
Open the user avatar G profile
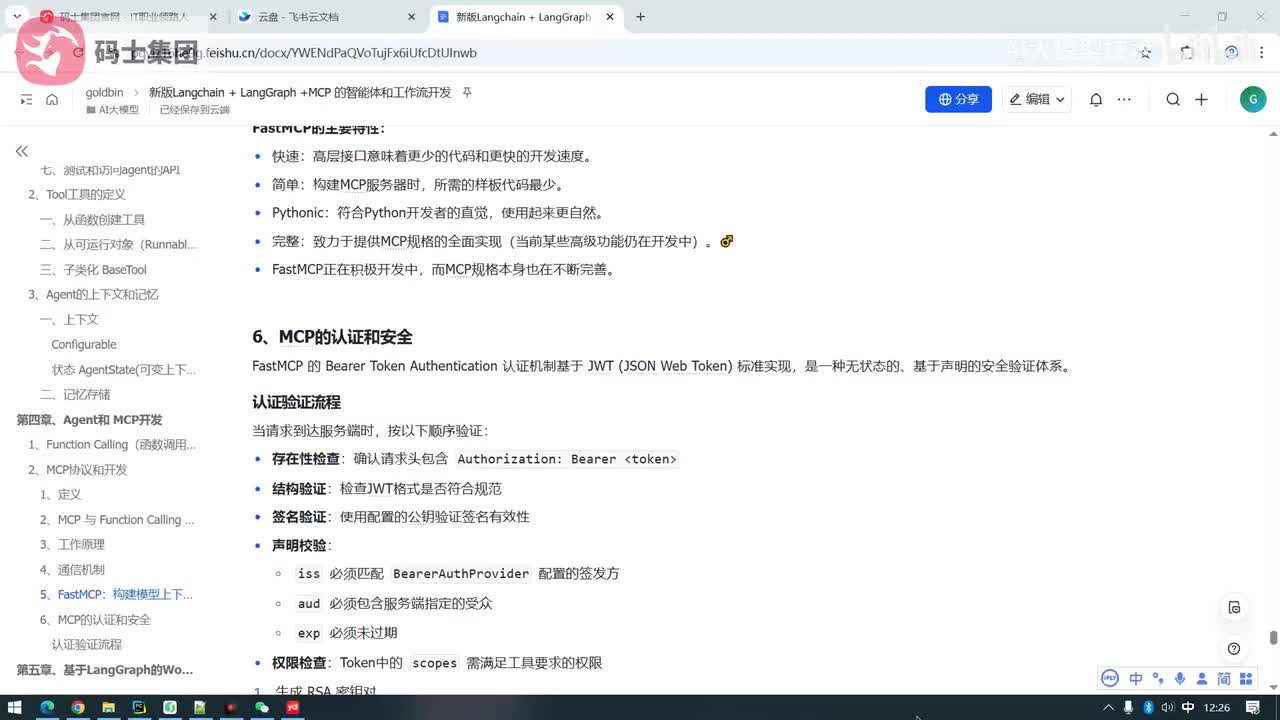coord(1252,99)
